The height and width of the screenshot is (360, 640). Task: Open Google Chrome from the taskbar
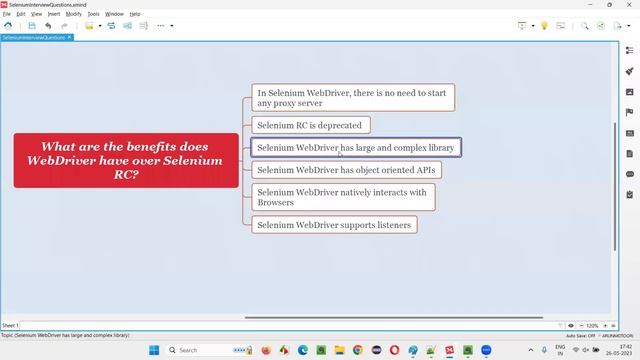pyautogui.click(x=358, y=350)
